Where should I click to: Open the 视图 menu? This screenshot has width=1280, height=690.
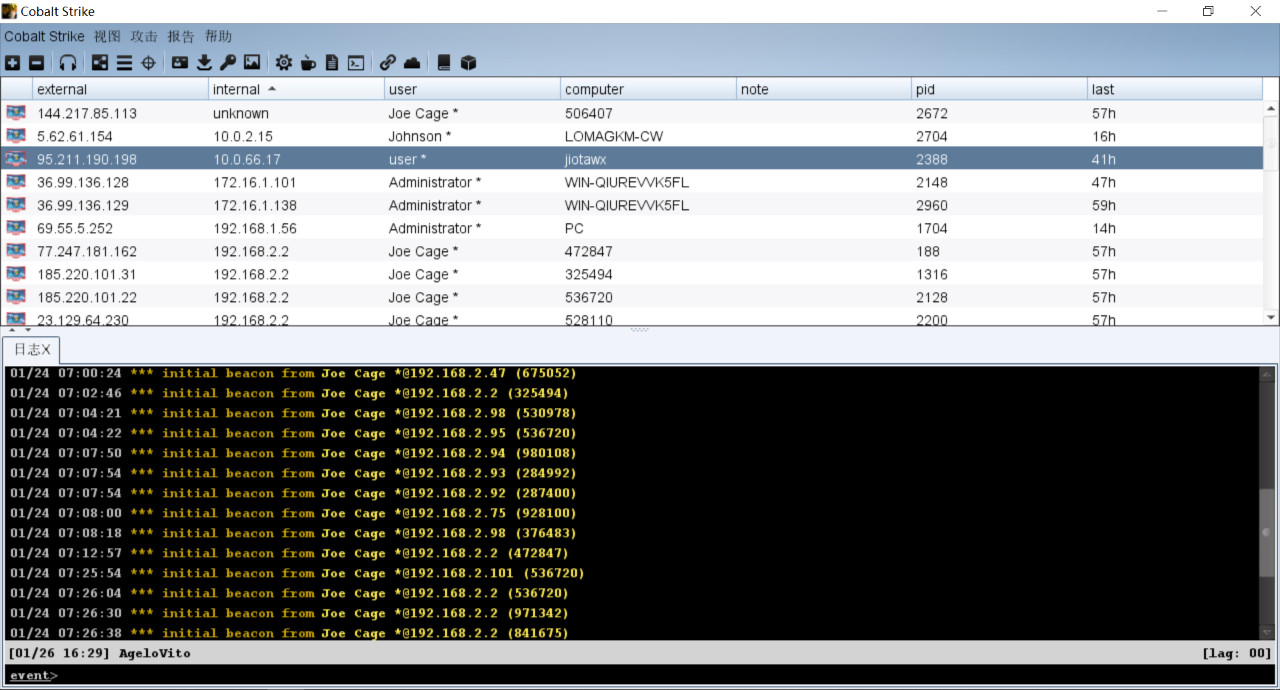[107, 36]
